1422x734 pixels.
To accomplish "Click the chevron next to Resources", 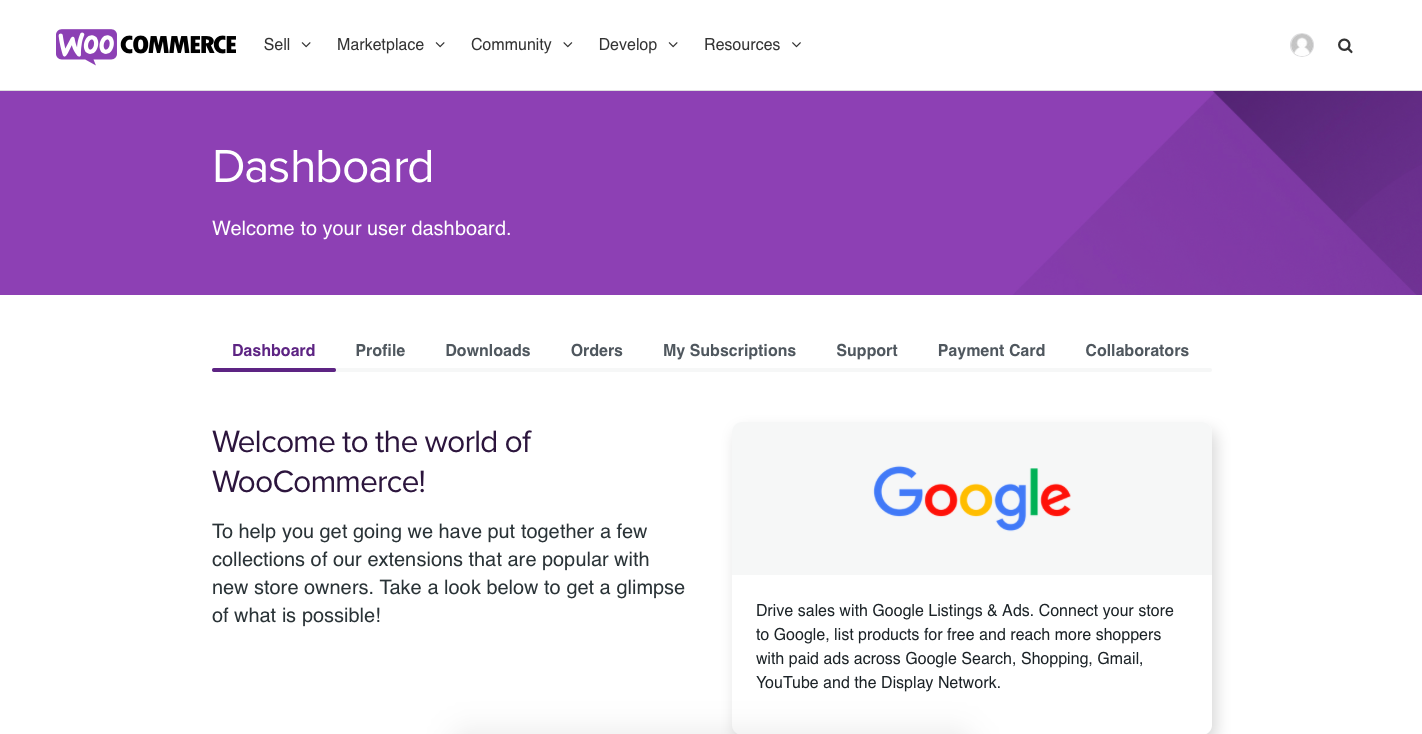I will tap(797, 45).
